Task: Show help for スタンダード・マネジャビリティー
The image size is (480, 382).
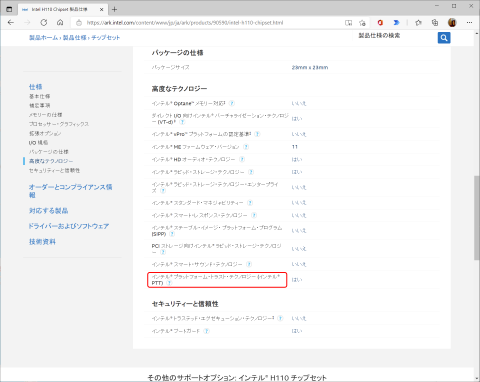Action: (250, 203)
